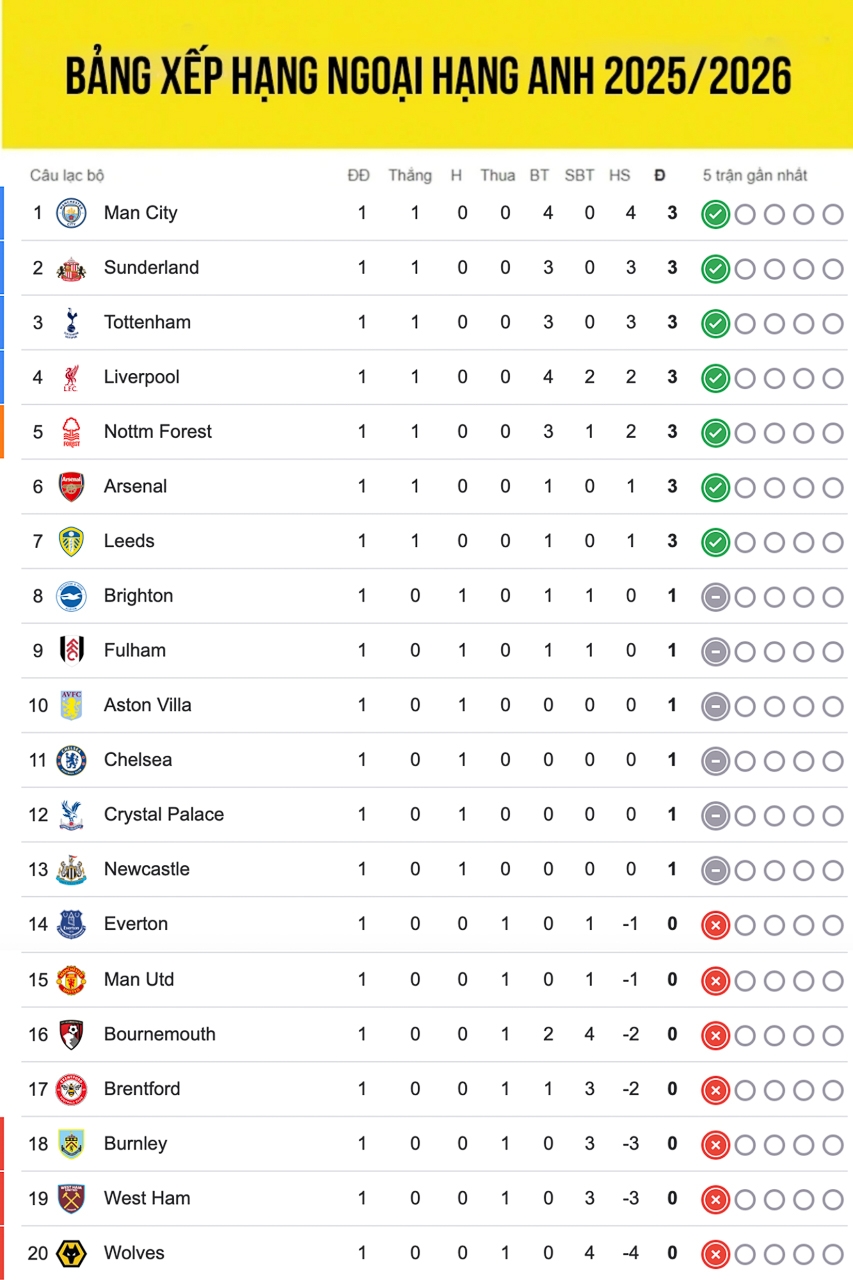Click the yellow title banner
Screen dimensions: 853x1280
click(x=427, y=75)
